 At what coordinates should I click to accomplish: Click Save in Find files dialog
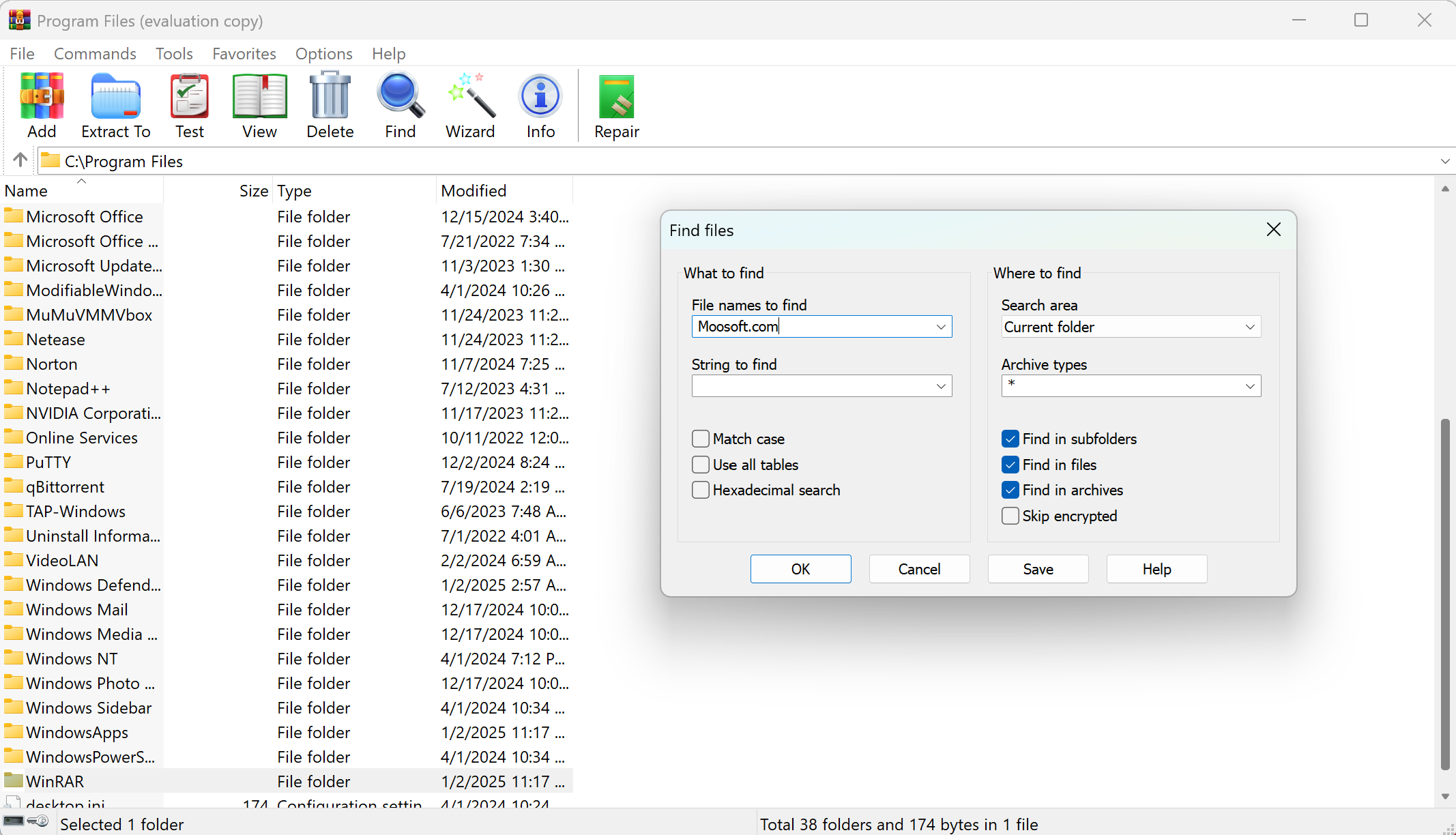tap(1038, 569)
